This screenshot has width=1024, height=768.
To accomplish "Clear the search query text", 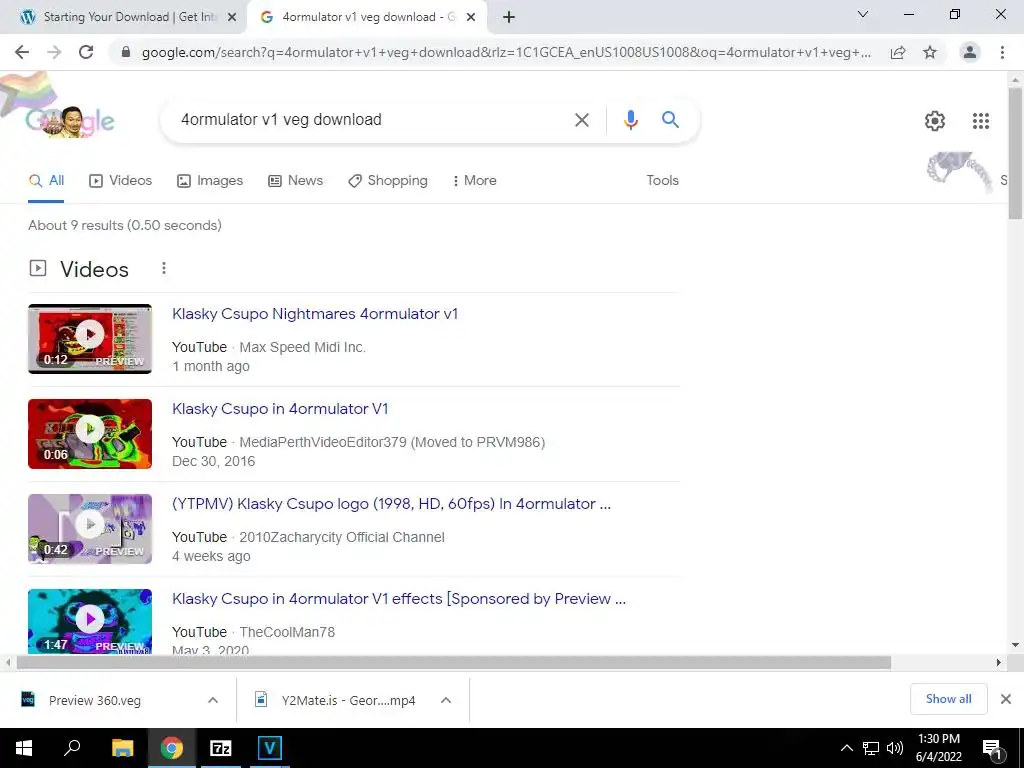I will [x=581, y=120].
